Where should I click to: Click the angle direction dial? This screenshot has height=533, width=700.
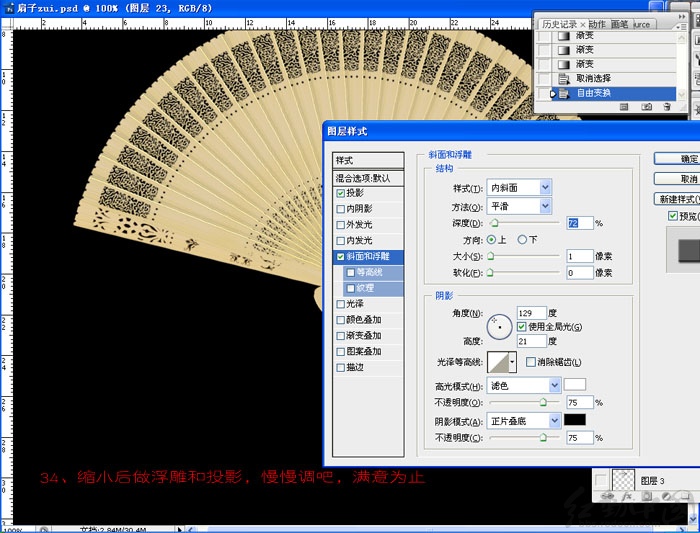499,327
